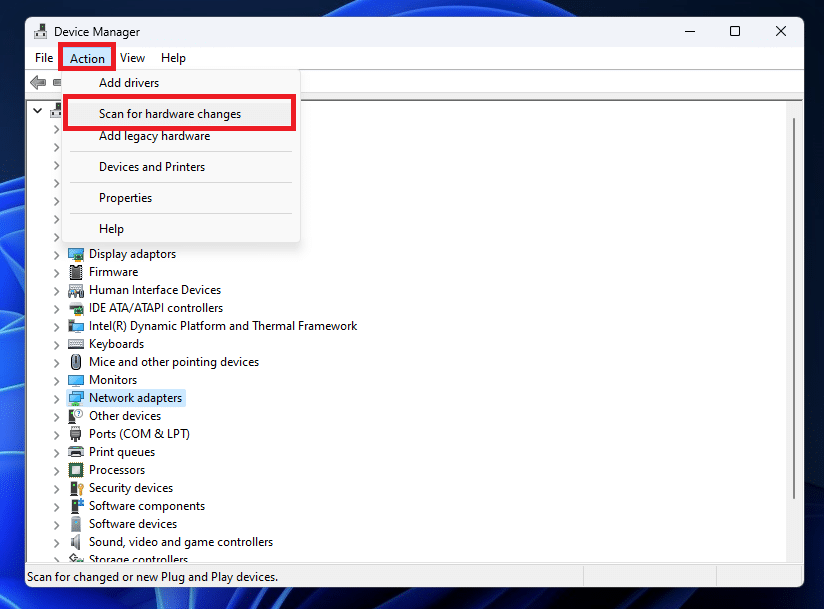Image resolution: width=824 pixels, height=609 pixels.
Task: Expand the Storage controllers node
Action: point(57,559)
